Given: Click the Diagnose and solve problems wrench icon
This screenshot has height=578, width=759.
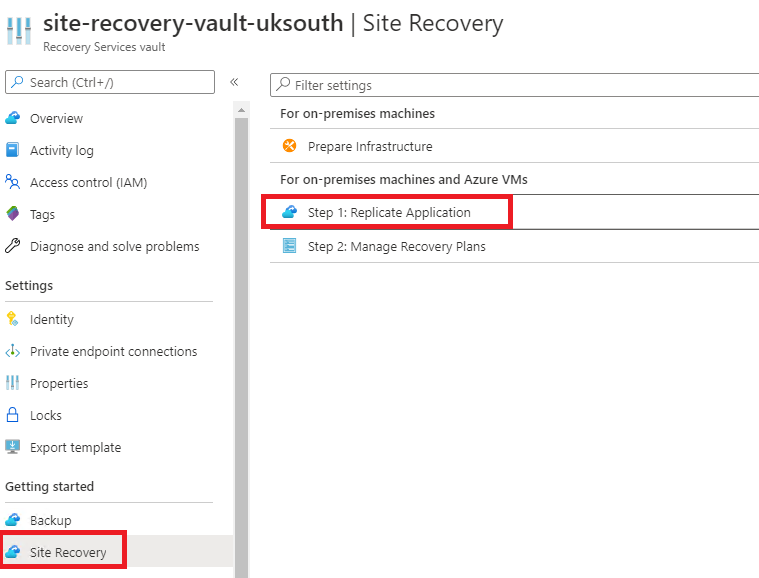Looking at the screenshot, I should [13, 246].
